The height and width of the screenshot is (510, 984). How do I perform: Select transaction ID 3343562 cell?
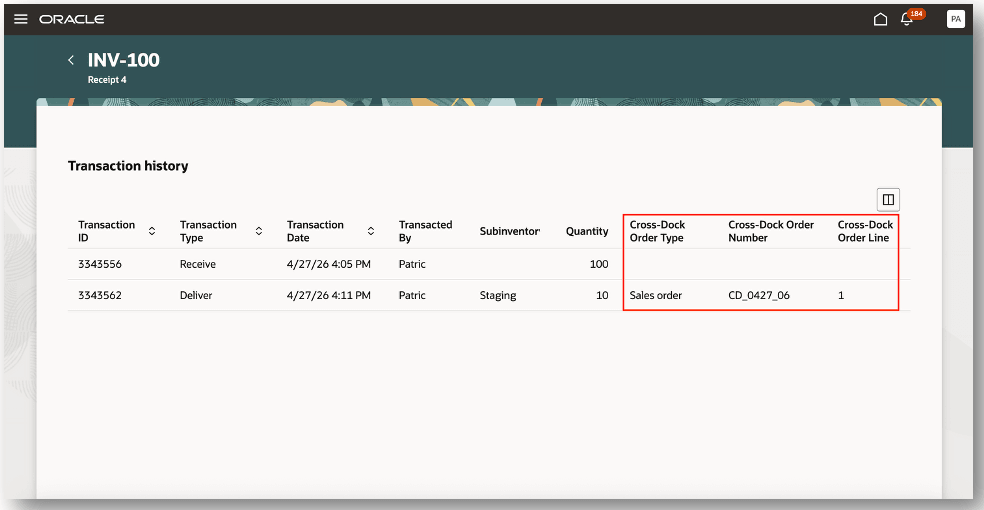pos(100,295)
